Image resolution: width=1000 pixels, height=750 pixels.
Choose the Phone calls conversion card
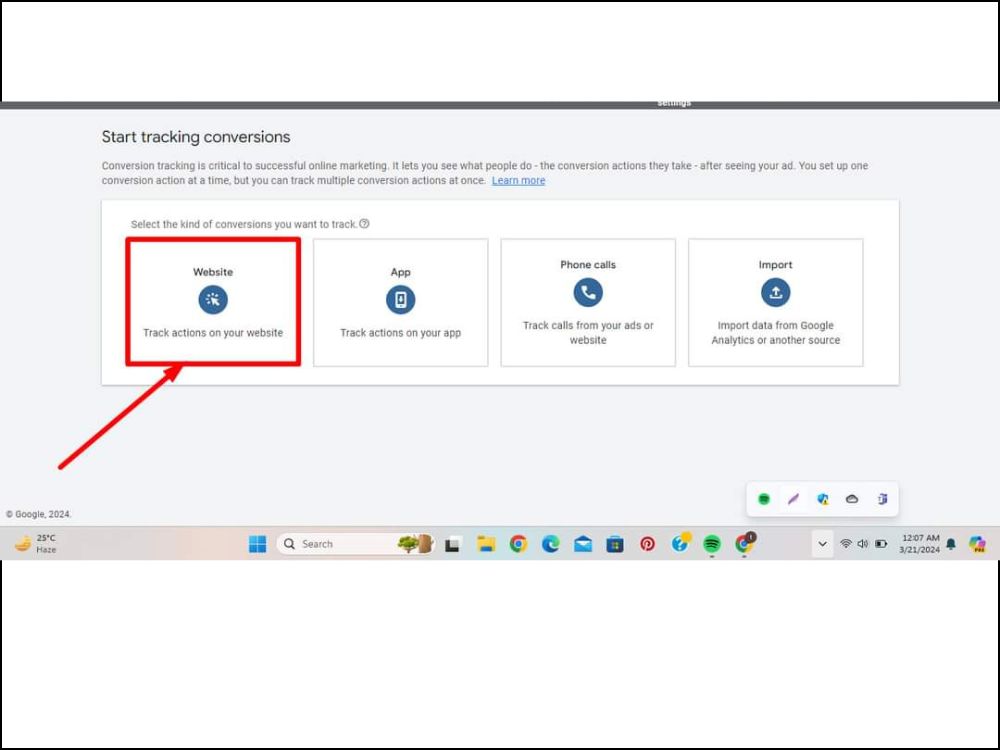pos(588,302)
